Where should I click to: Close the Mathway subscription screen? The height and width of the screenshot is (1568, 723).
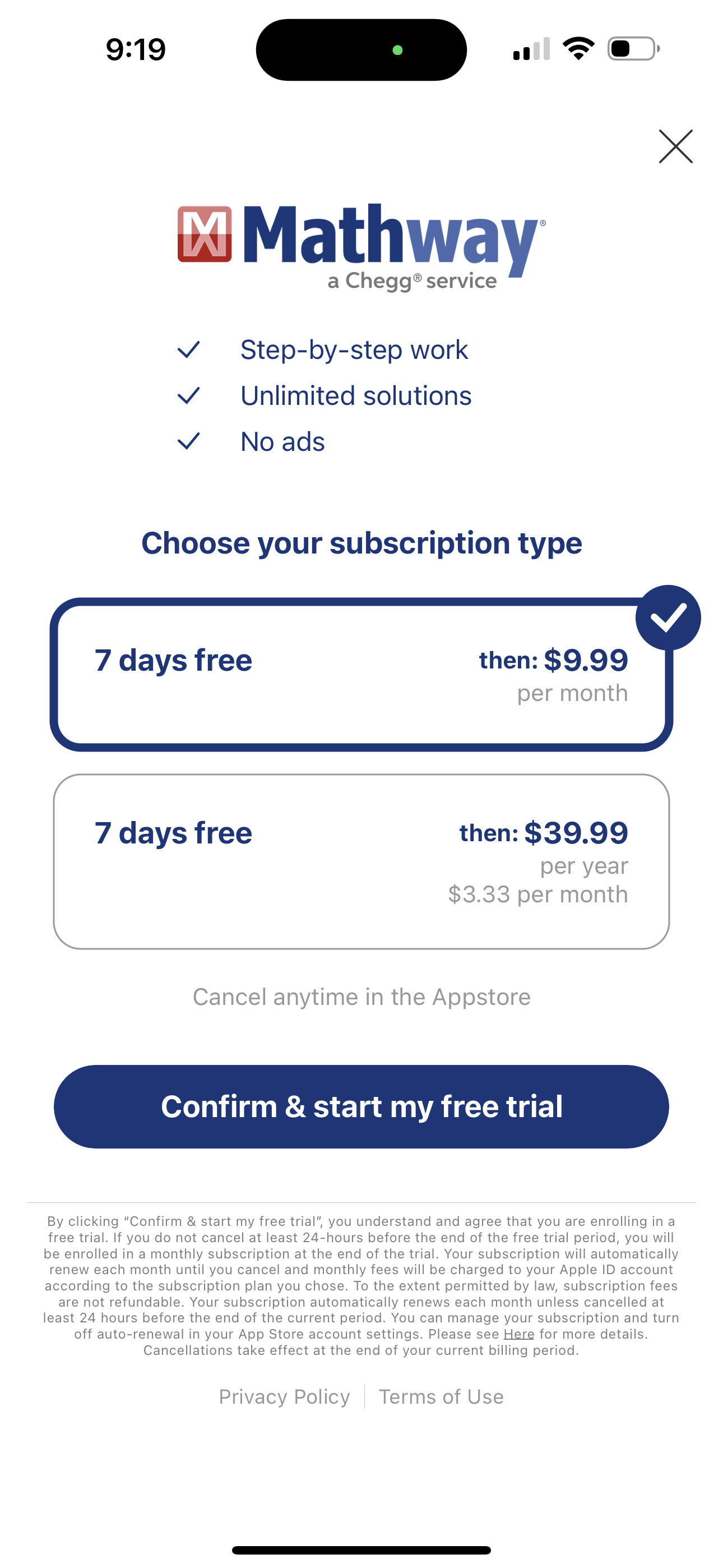pos(675,146)
